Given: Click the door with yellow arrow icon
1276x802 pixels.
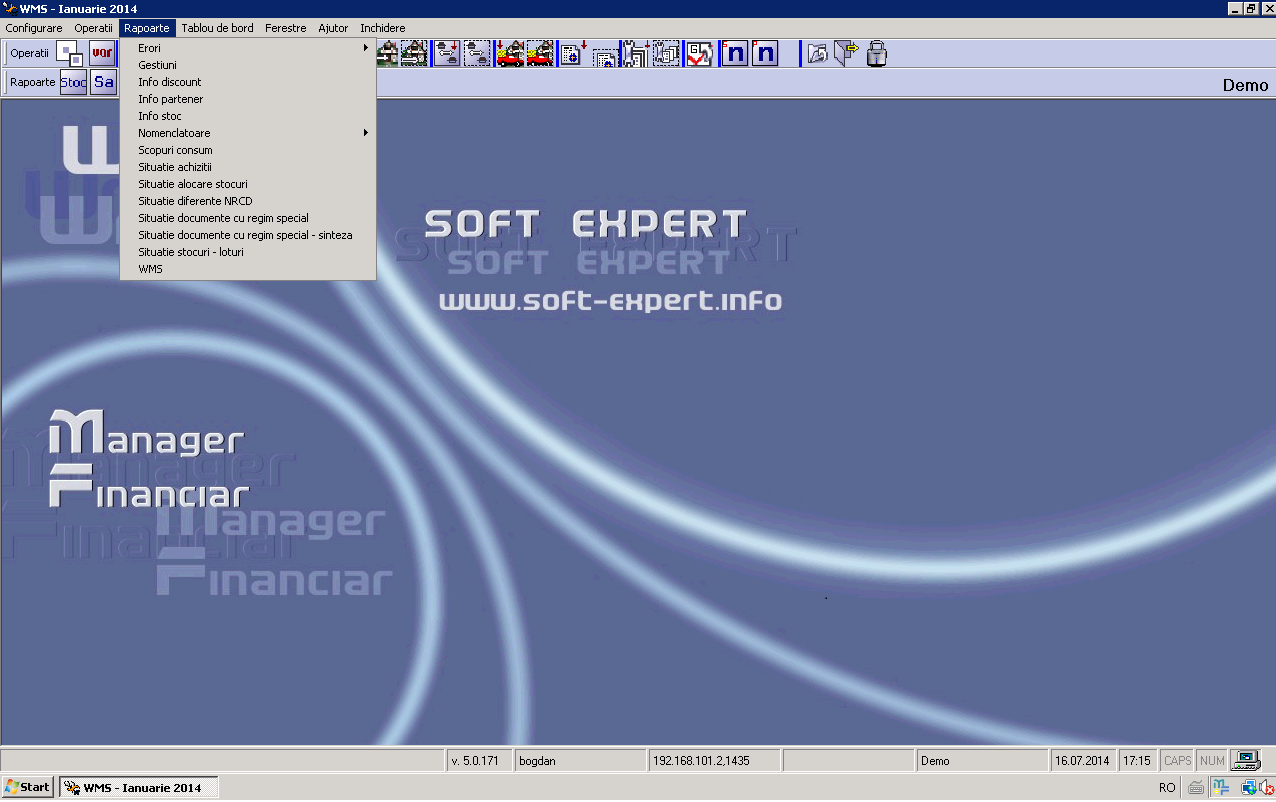Looking at the screenshot, I should pos(847,53).
